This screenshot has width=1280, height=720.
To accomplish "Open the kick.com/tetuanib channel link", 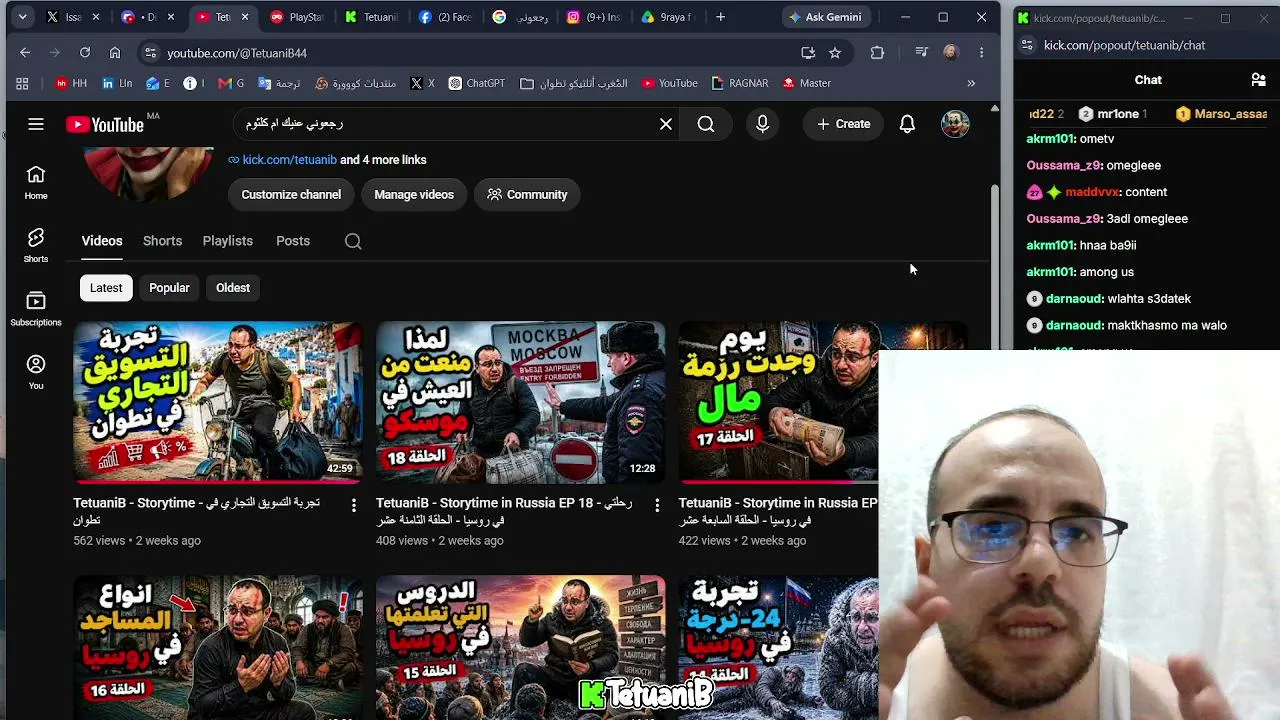I will point(289,160).
